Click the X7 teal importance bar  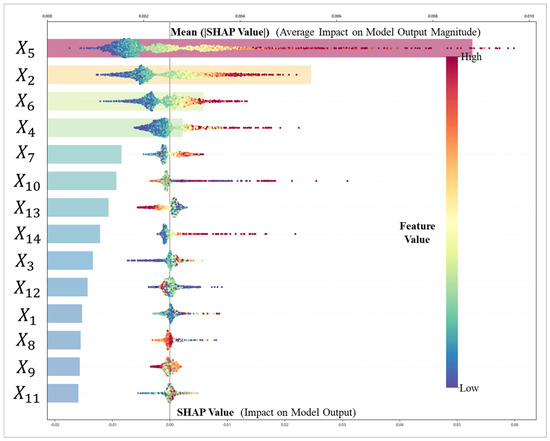(85, 154)
